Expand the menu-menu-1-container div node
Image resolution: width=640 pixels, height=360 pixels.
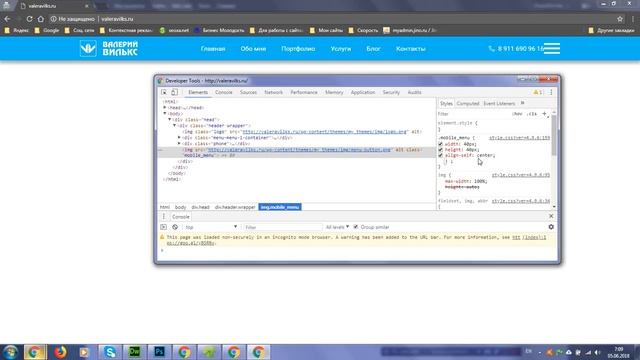[179, 138]
